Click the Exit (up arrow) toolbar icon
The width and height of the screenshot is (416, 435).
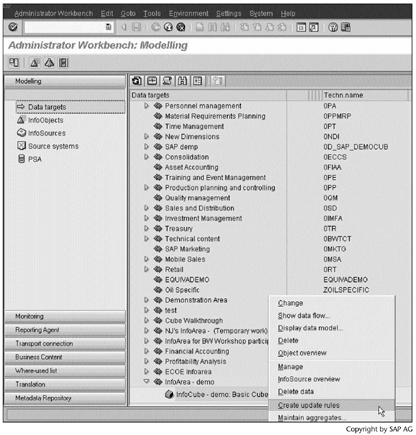click(168, 27)
